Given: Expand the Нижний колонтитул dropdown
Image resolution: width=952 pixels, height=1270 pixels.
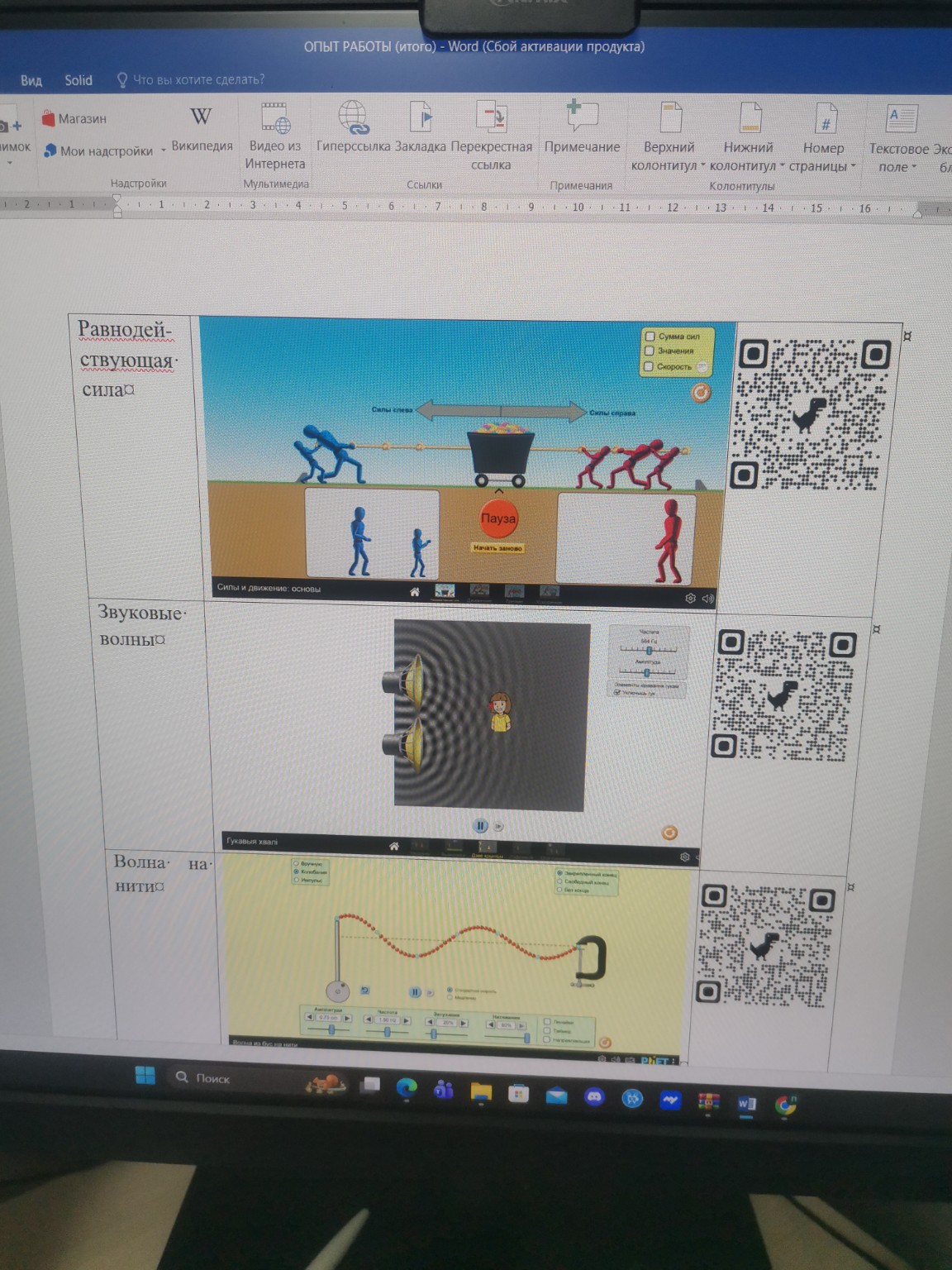Looking at the screenshot, I should 748,156.
